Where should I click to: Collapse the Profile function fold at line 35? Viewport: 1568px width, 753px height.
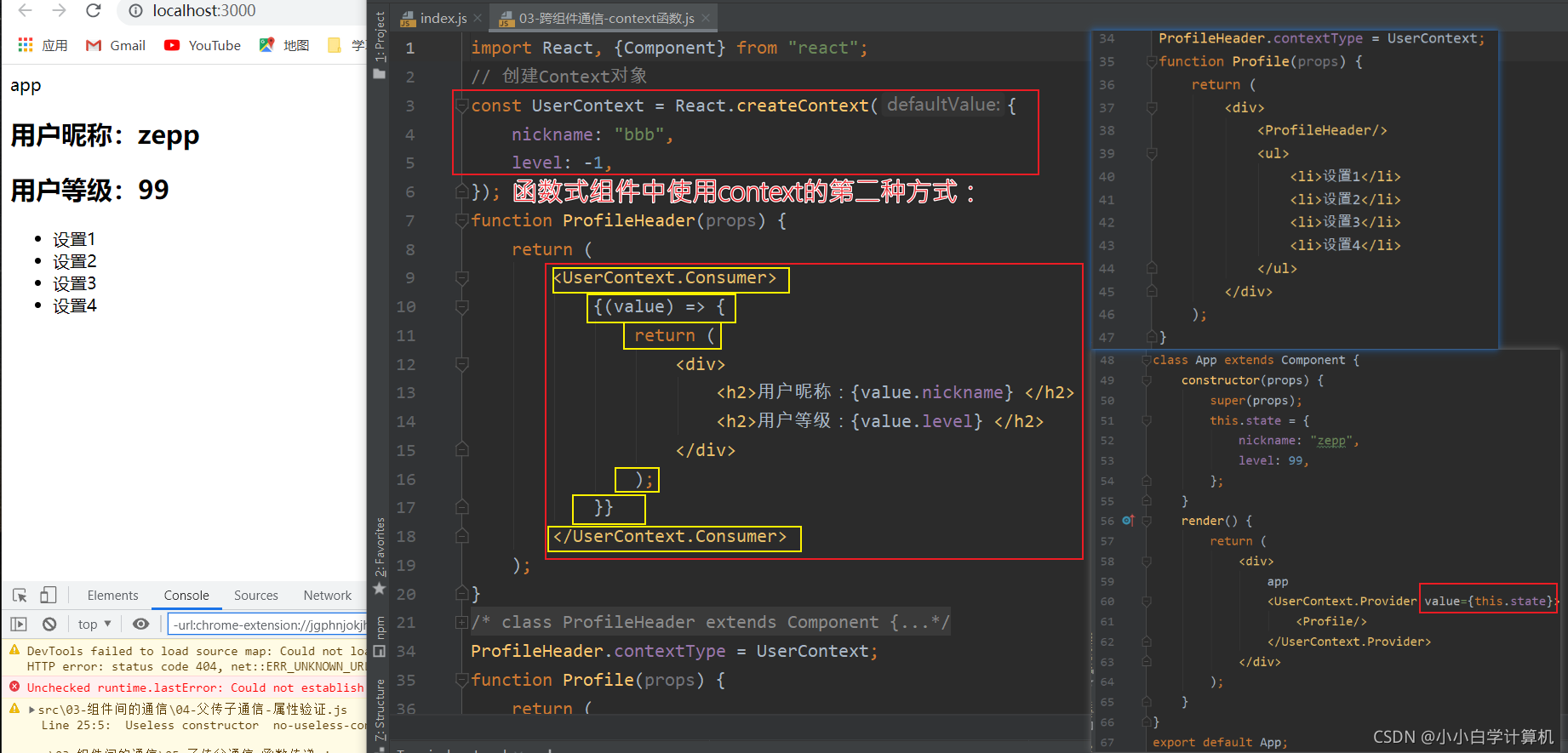(x=462, y=681)
